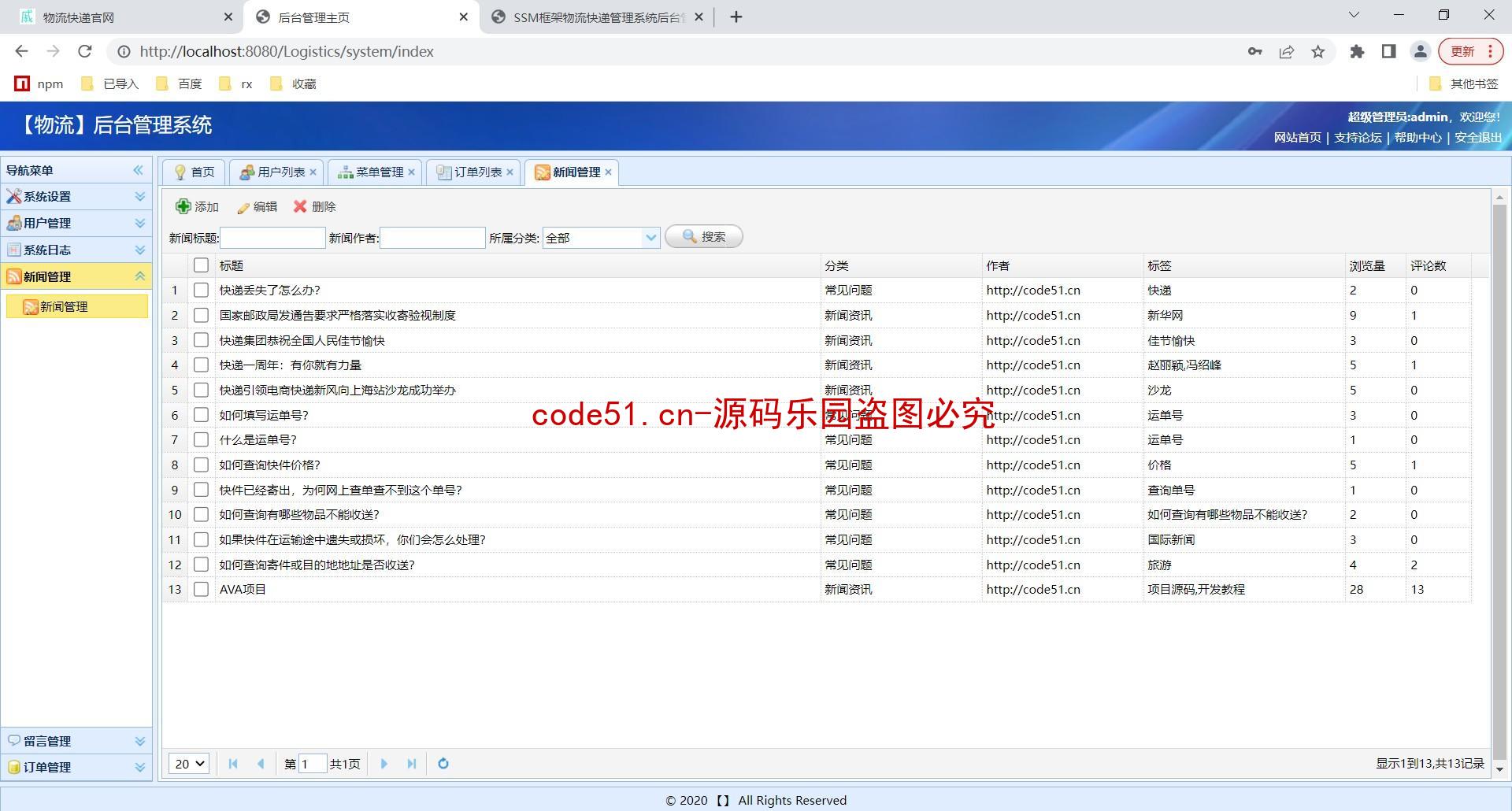Check the row 快递一周年：有你就有力量
1512x811 pixels.
pos(201,365)
